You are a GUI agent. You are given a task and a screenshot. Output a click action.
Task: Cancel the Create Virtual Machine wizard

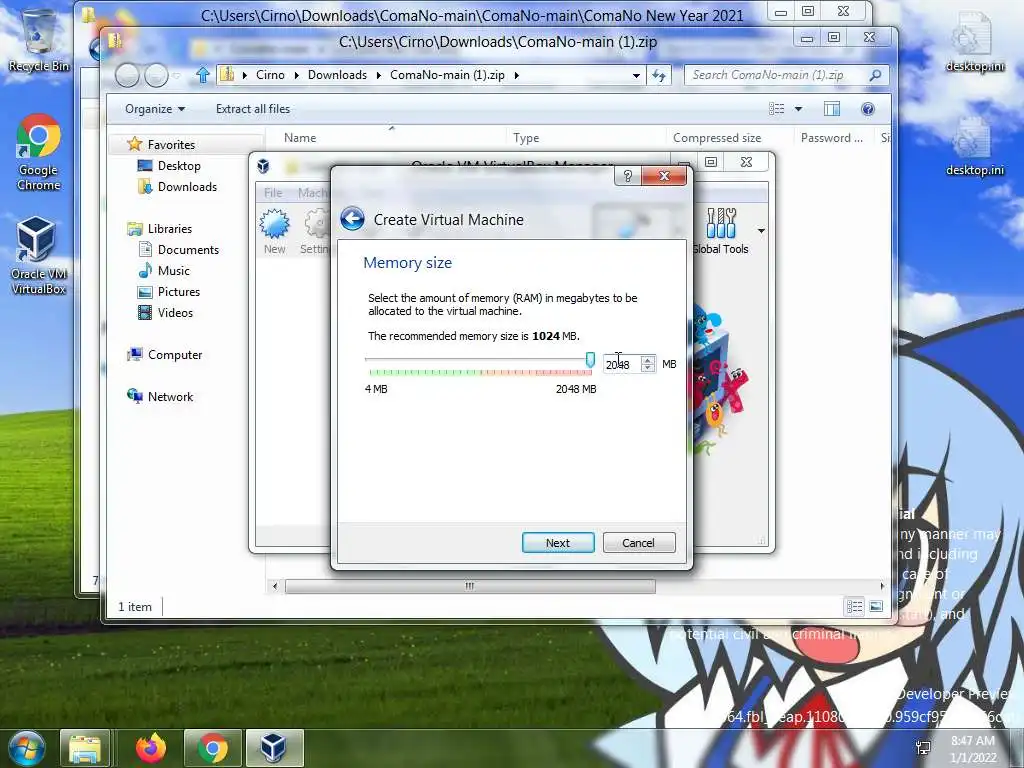[x=638, y=543]
